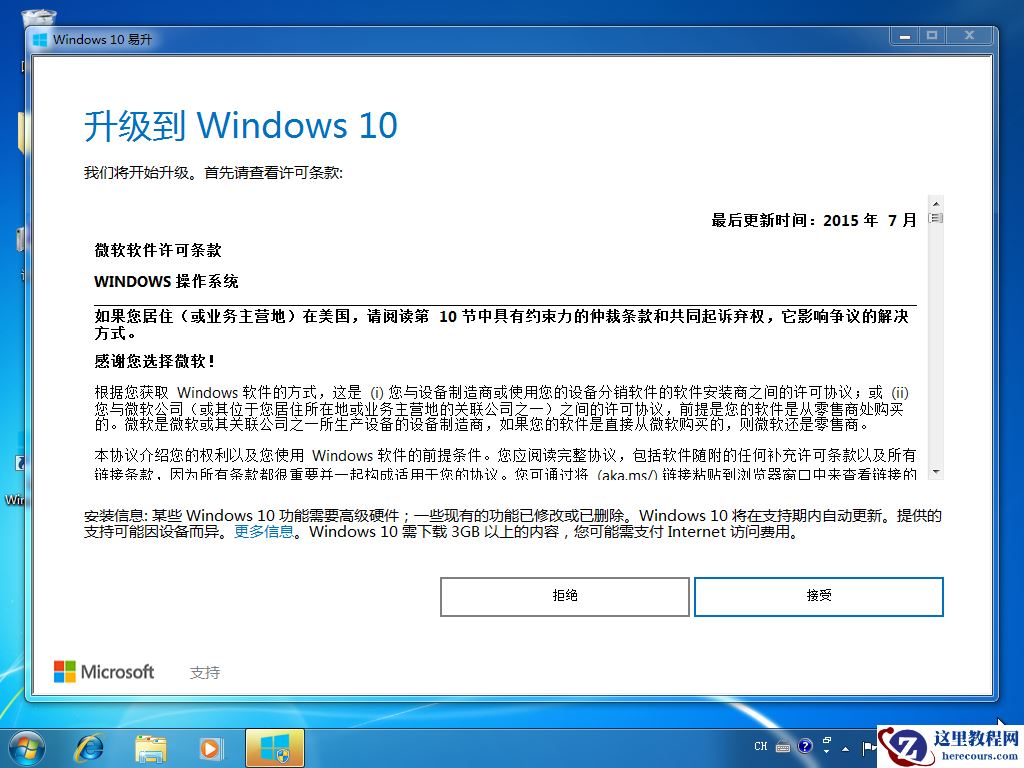
Task: Click the license text scrollbar thumb
Action: pyautogui.click(x=936, y=217)
